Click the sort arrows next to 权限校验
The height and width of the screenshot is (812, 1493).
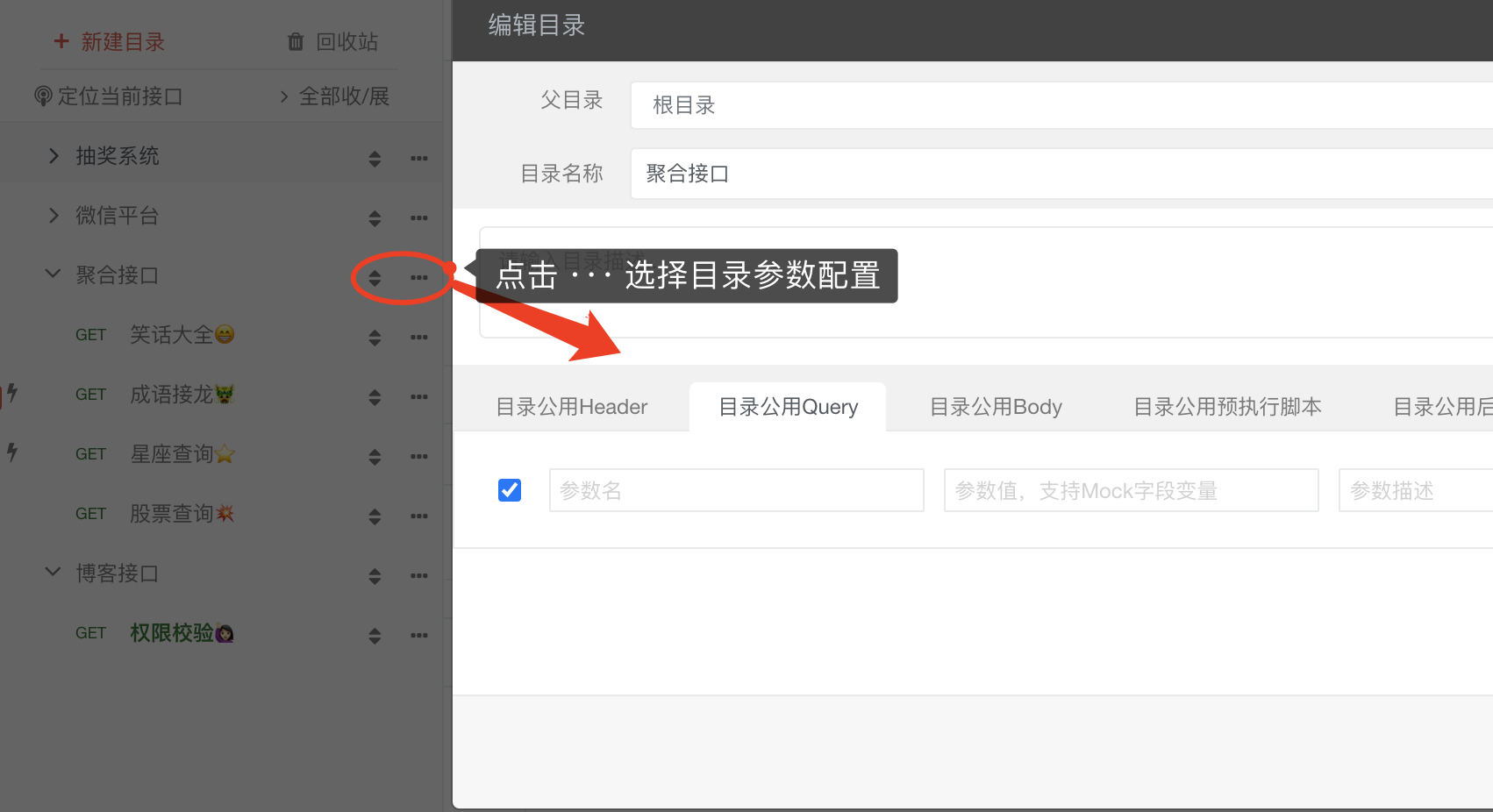coord(375,635)
